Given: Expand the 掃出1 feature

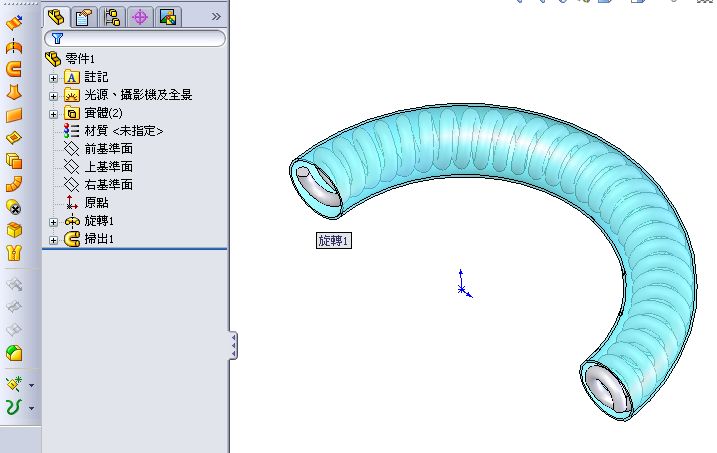Looking at the screenshot, I should click(x=54, y=240).
